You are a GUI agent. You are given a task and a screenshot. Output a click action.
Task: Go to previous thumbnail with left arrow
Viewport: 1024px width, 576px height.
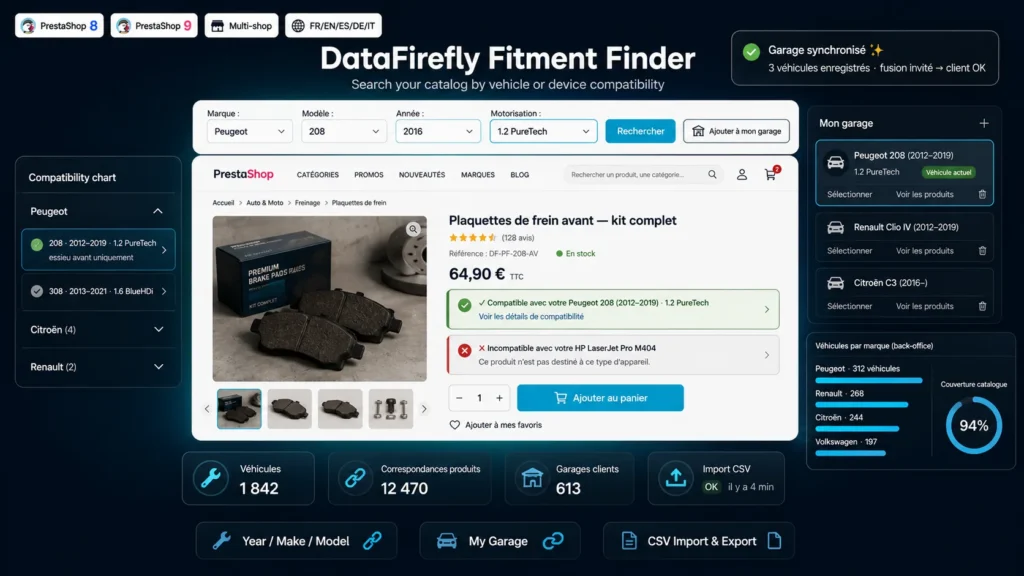[x=207, y=409]
